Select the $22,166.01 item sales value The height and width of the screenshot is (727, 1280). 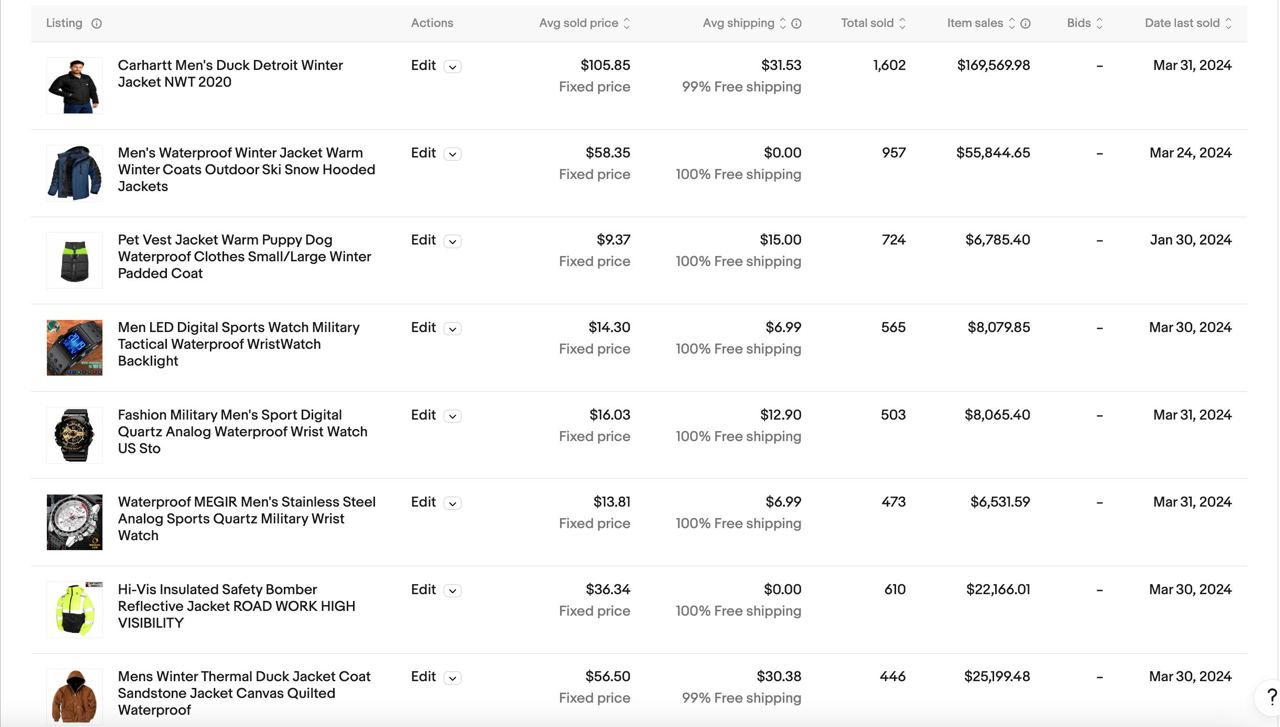point(998,589)
